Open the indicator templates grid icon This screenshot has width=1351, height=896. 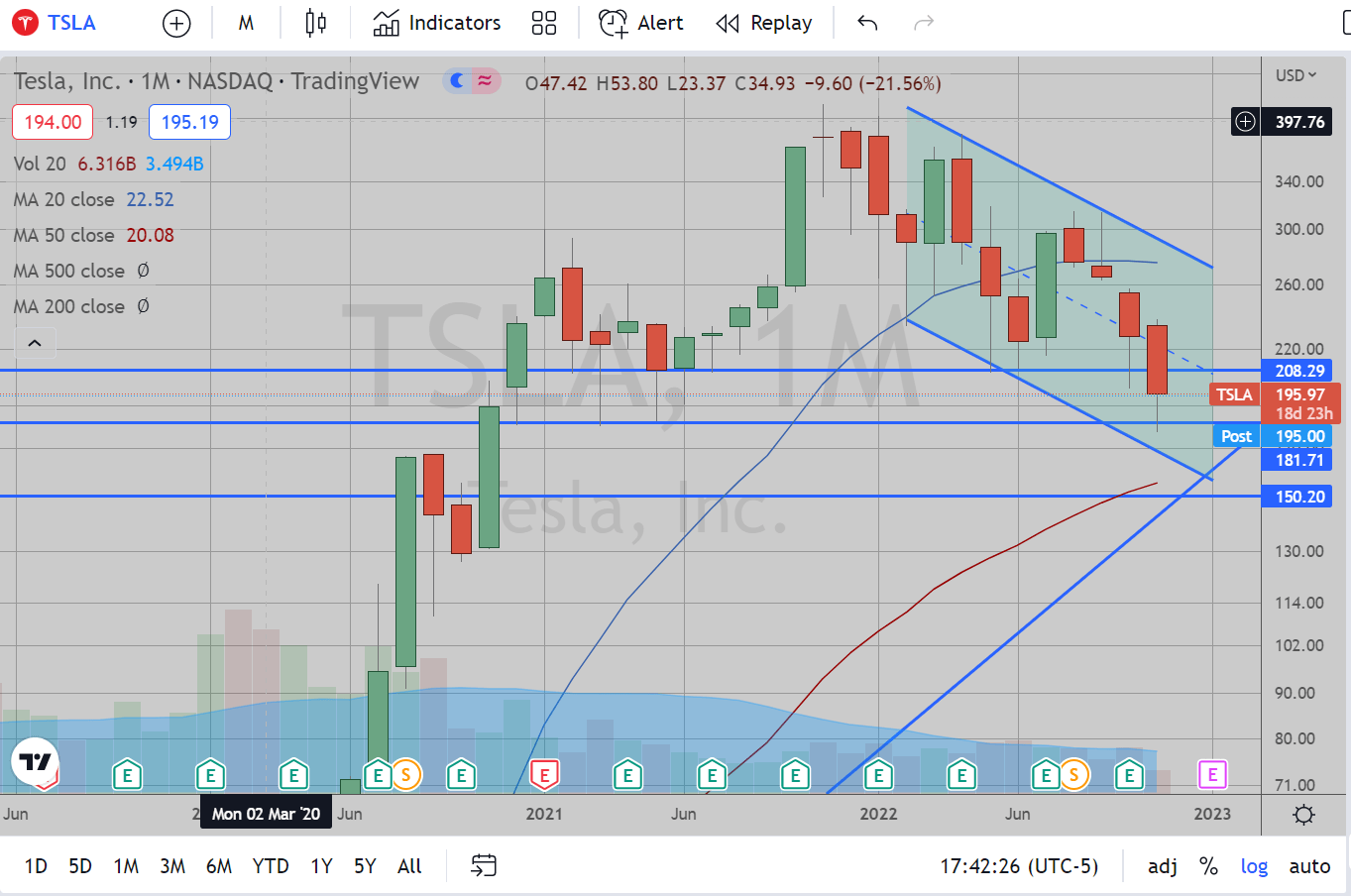coord(544,23)
